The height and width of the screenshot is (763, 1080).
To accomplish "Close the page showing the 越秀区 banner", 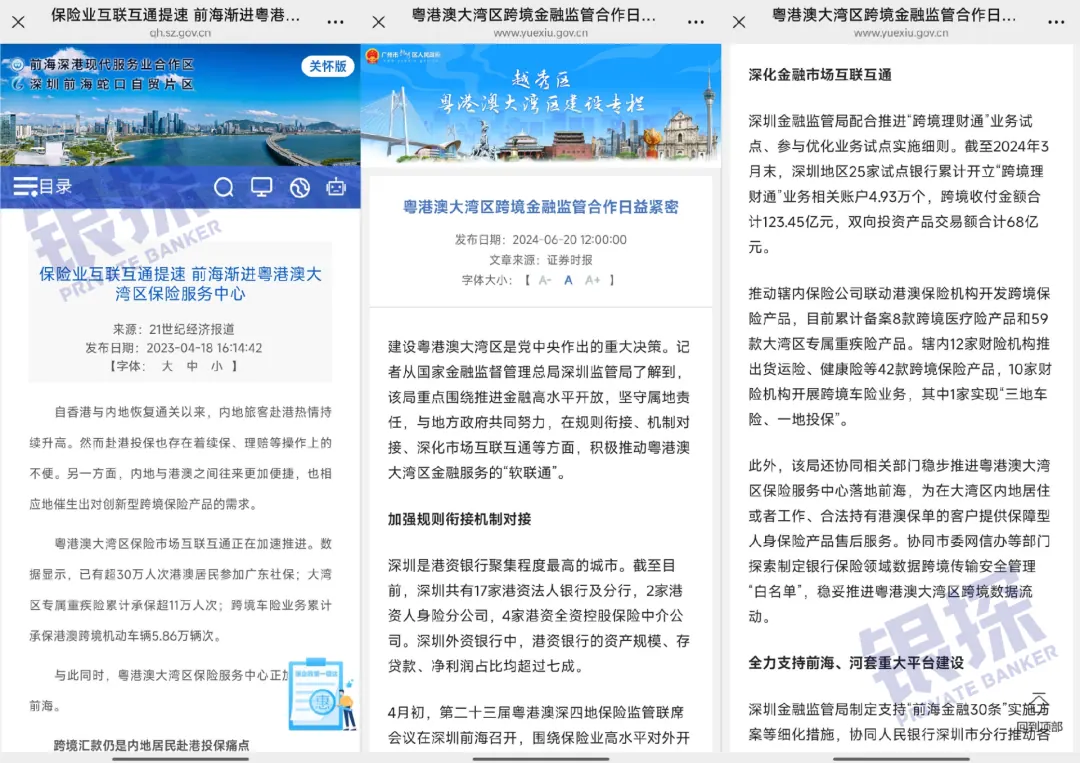I will [379, 22].
